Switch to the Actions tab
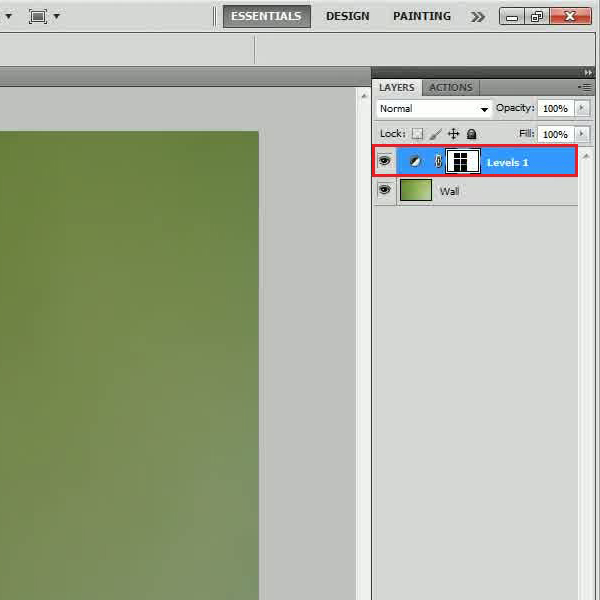 [451, 88]
